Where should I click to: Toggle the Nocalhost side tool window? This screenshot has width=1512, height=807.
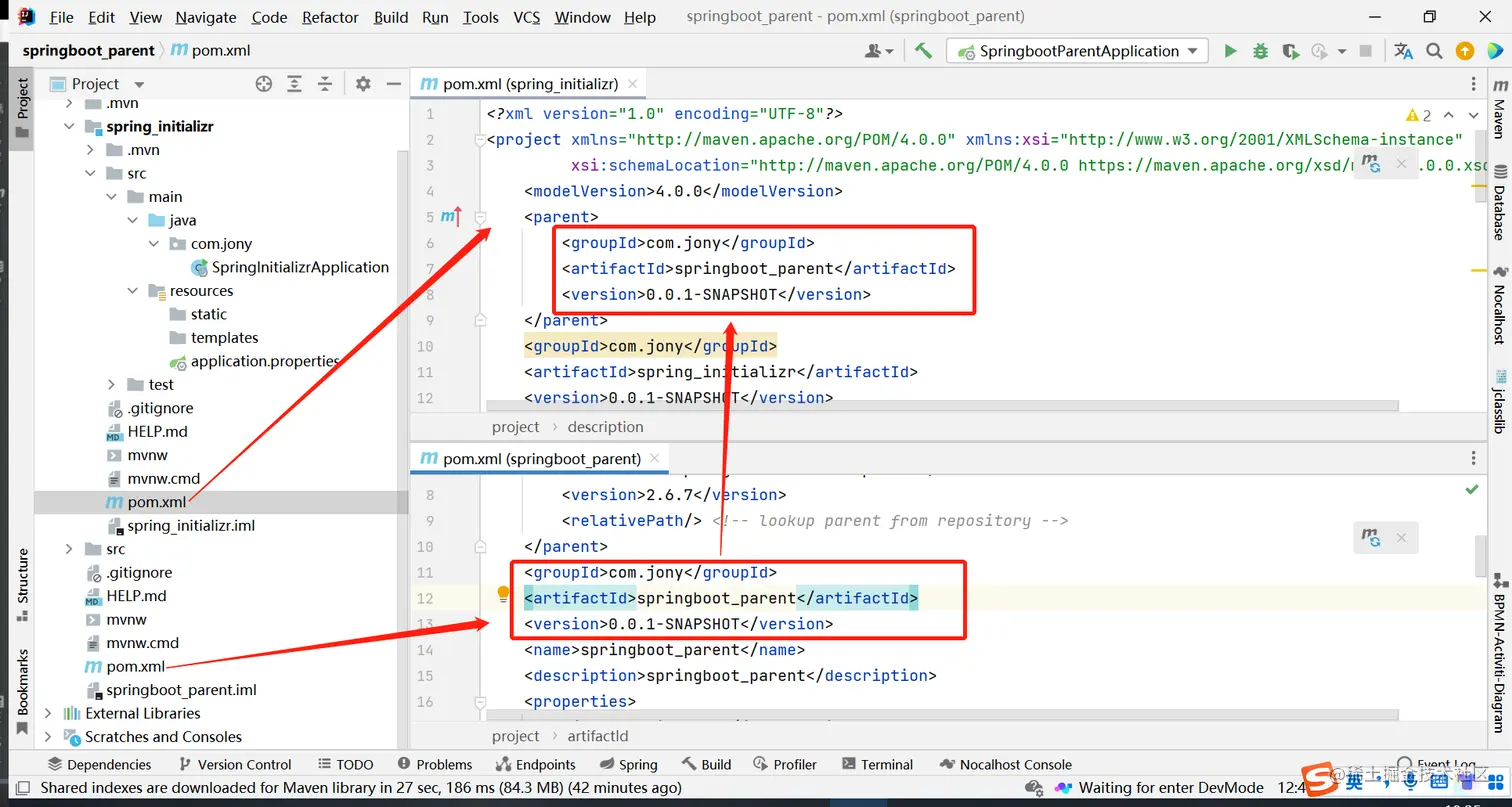1499,305
